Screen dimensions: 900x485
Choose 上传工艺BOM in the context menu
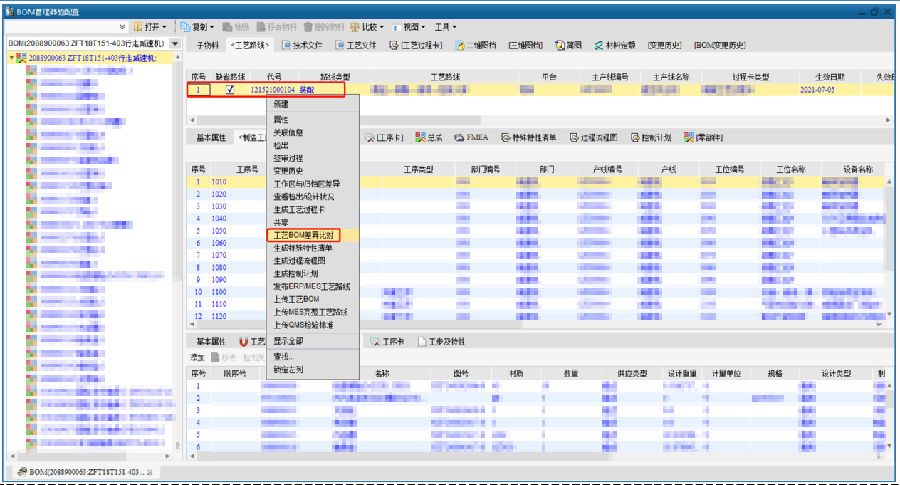point(296,298)
